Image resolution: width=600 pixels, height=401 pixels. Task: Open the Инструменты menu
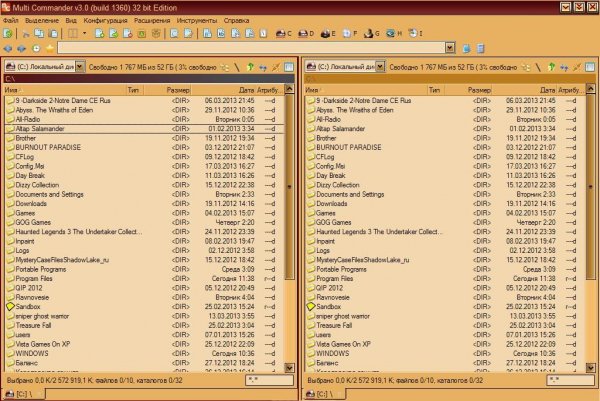point(197,21)
